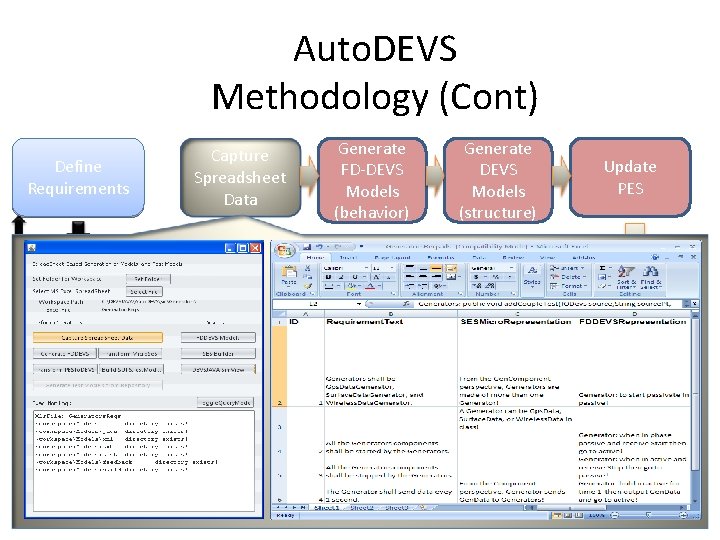Click the Percent Style icon

point(495,277)
